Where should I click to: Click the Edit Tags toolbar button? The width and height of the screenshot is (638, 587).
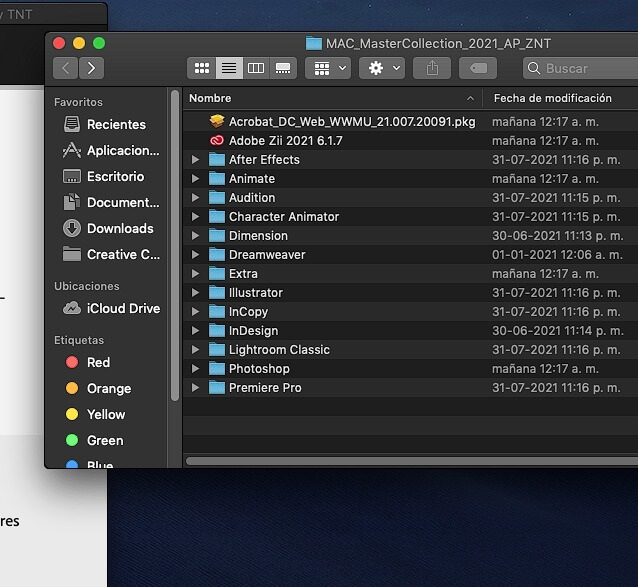(x=478, y=68)
